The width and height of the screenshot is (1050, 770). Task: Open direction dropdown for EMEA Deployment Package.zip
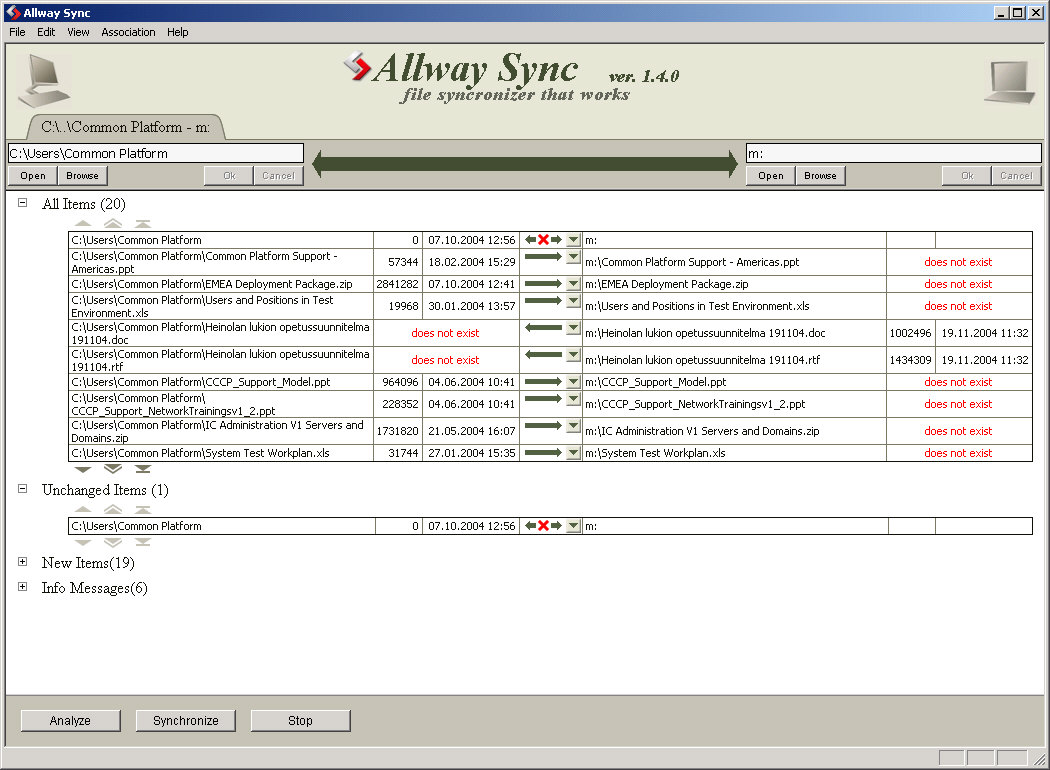coord(573,284)
